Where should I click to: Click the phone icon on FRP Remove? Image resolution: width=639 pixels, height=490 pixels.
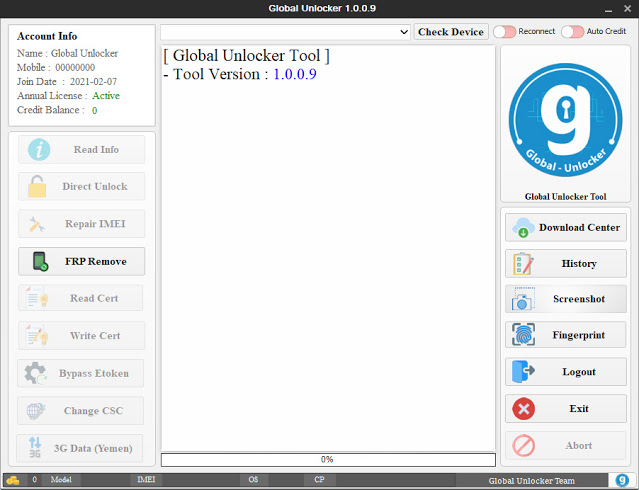(x=40, y=261)
